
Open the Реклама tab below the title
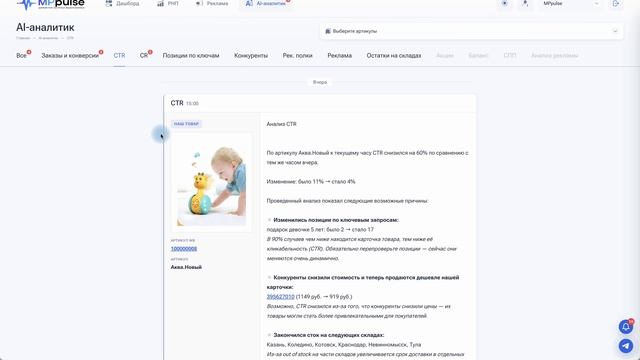pyautogui.click(x=340, y=56)
